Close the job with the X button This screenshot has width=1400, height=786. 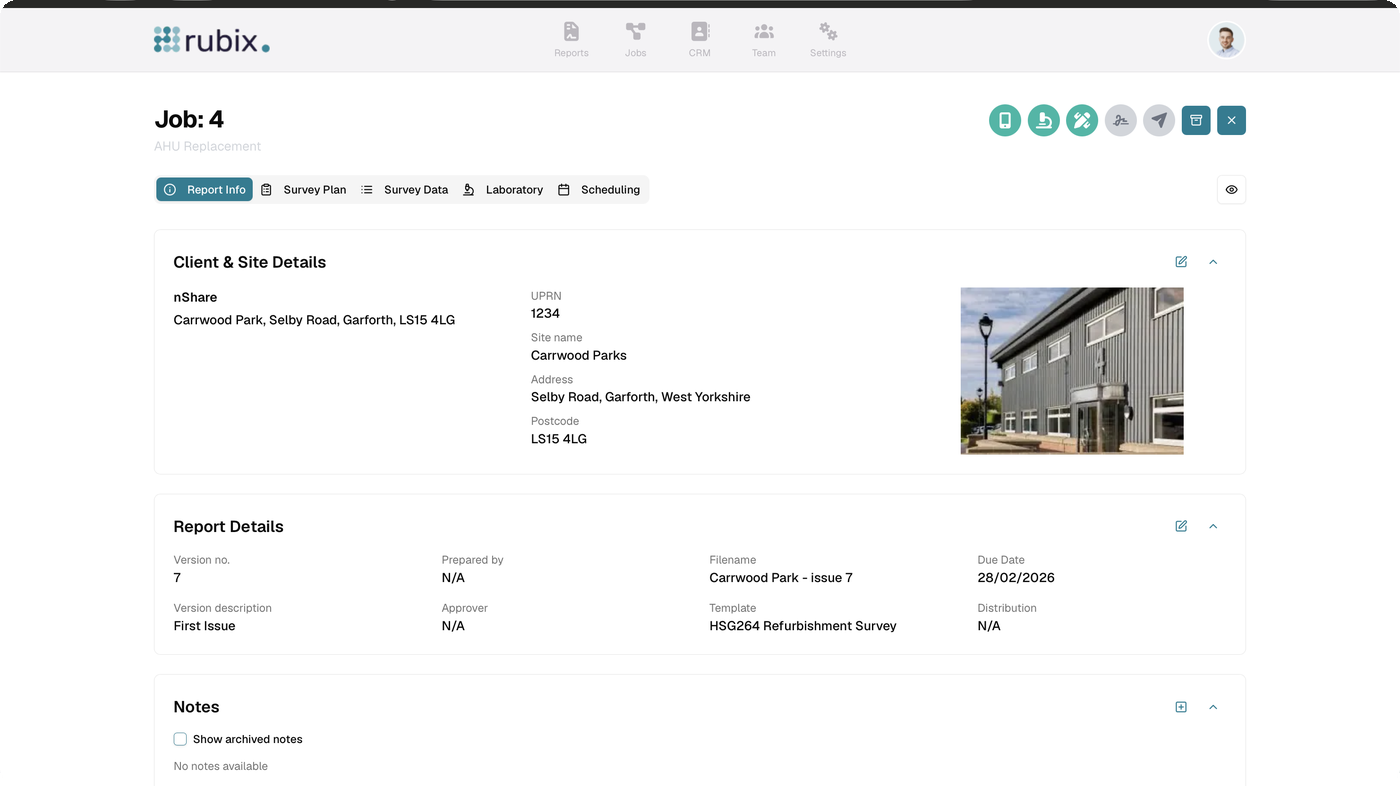coord(1231,121)
